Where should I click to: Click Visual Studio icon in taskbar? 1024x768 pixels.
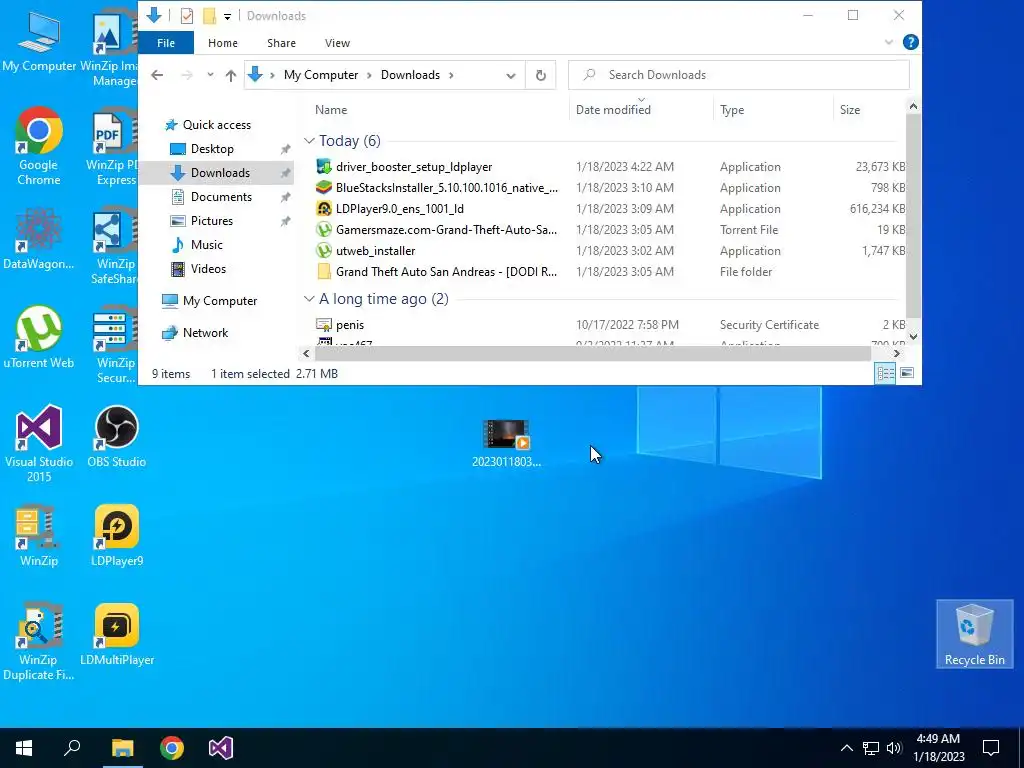[221, 748]
